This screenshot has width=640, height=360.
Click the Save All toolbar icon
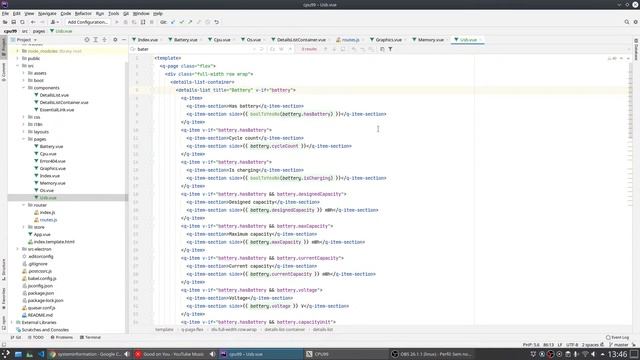(13, 22)
